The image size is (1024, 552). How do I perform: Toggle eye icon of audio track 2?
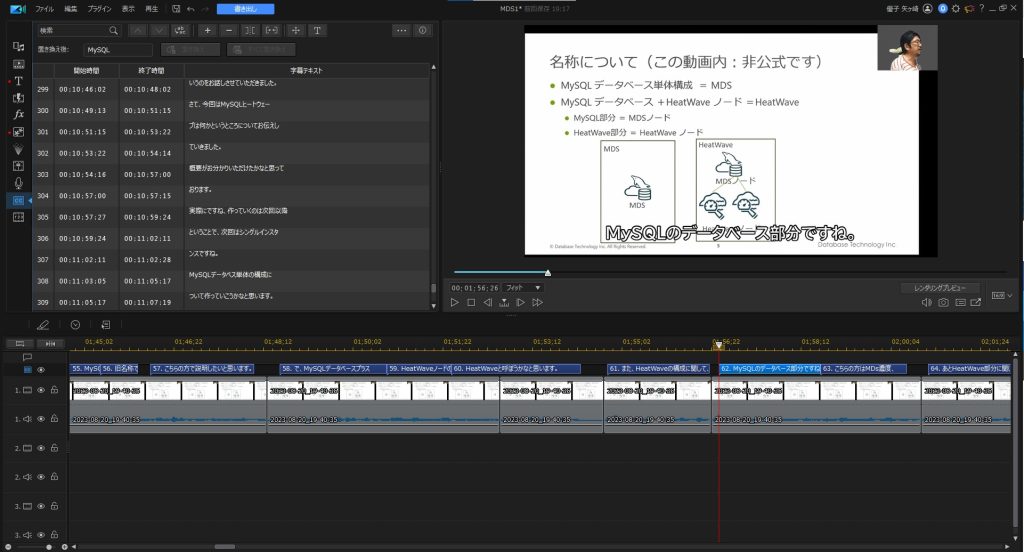(41, 477)
